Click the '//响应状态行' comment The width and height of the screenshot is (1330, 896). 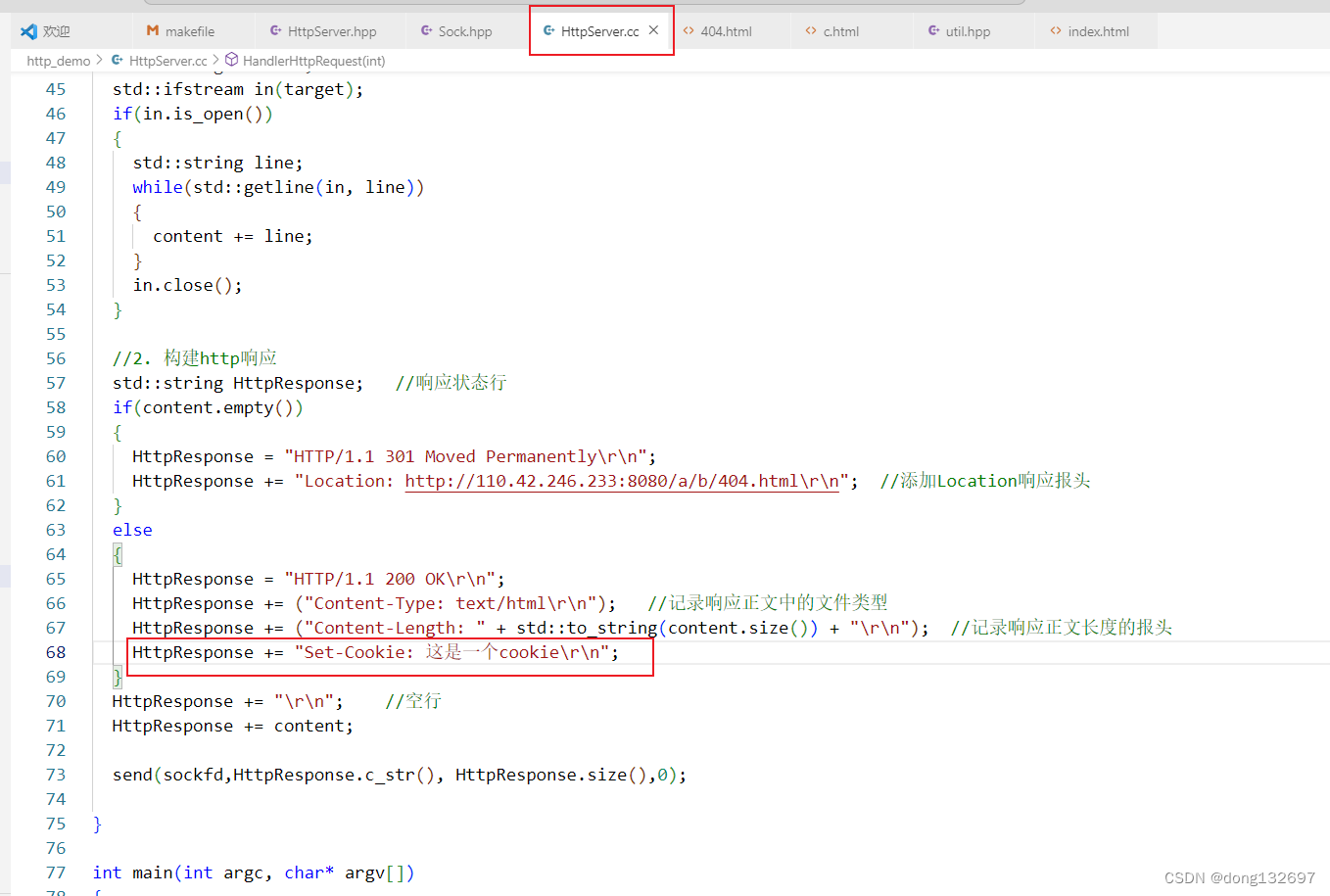point(451,383)
